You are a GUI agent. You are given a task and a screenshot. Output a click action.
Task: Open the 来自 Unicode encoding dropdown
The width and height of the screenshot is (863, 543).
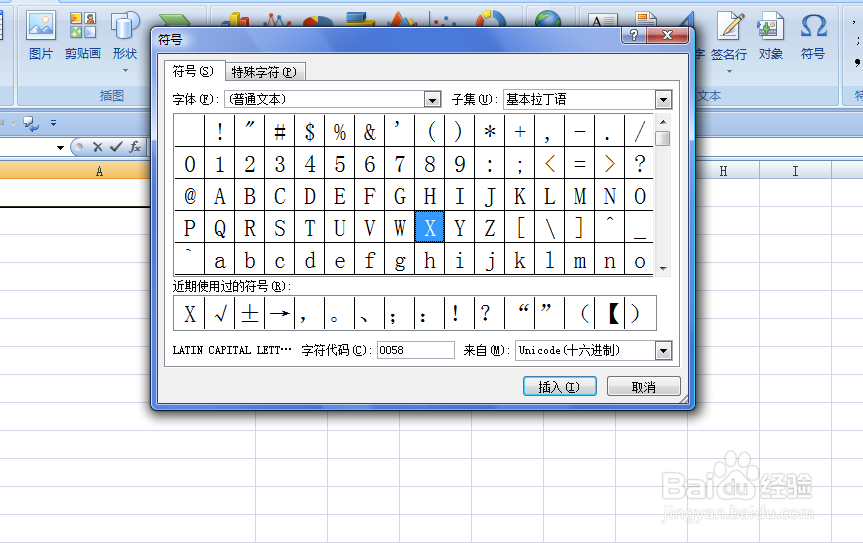663,350
